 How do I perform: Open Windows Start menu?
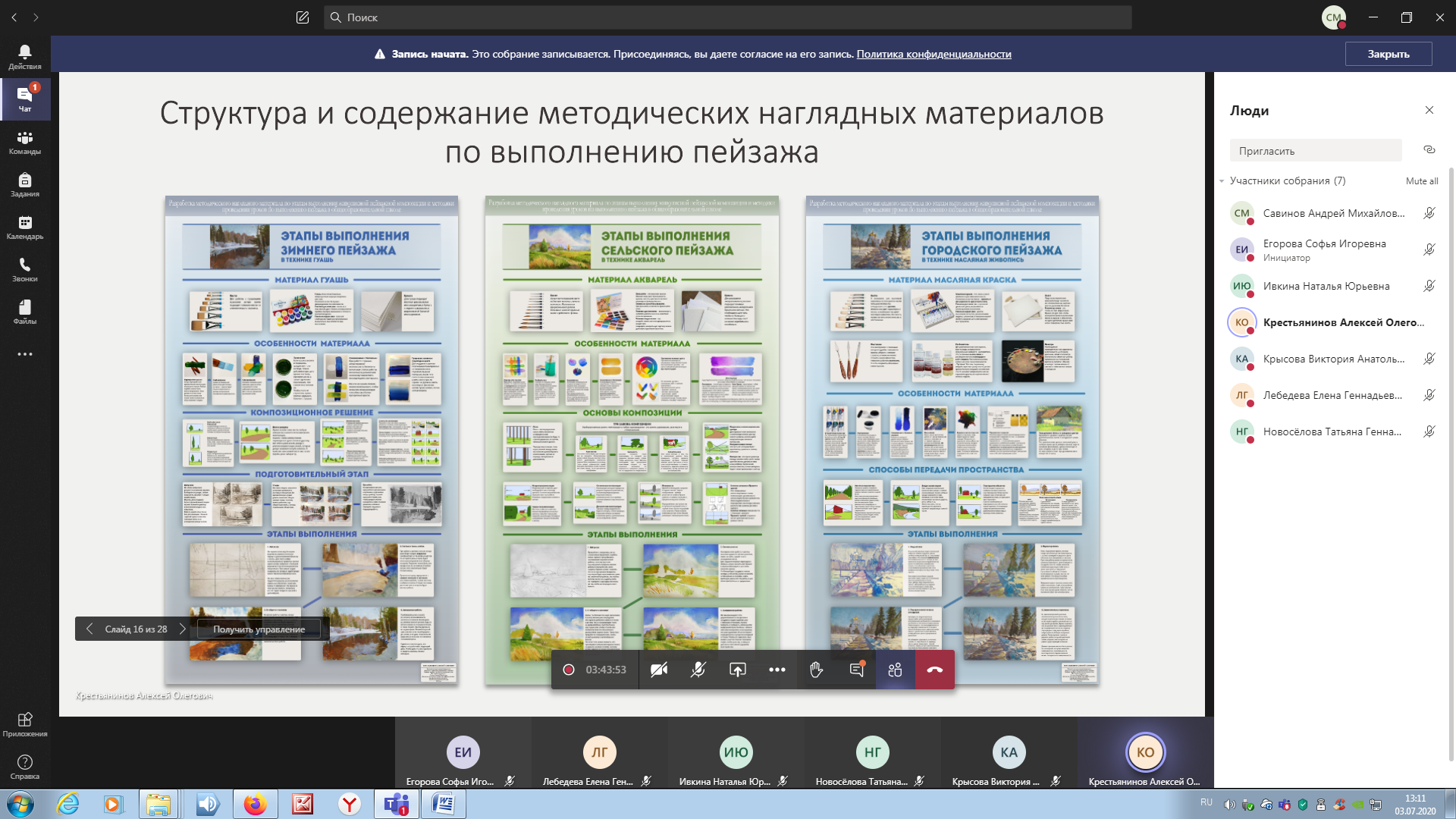click(x=20, y=804)
